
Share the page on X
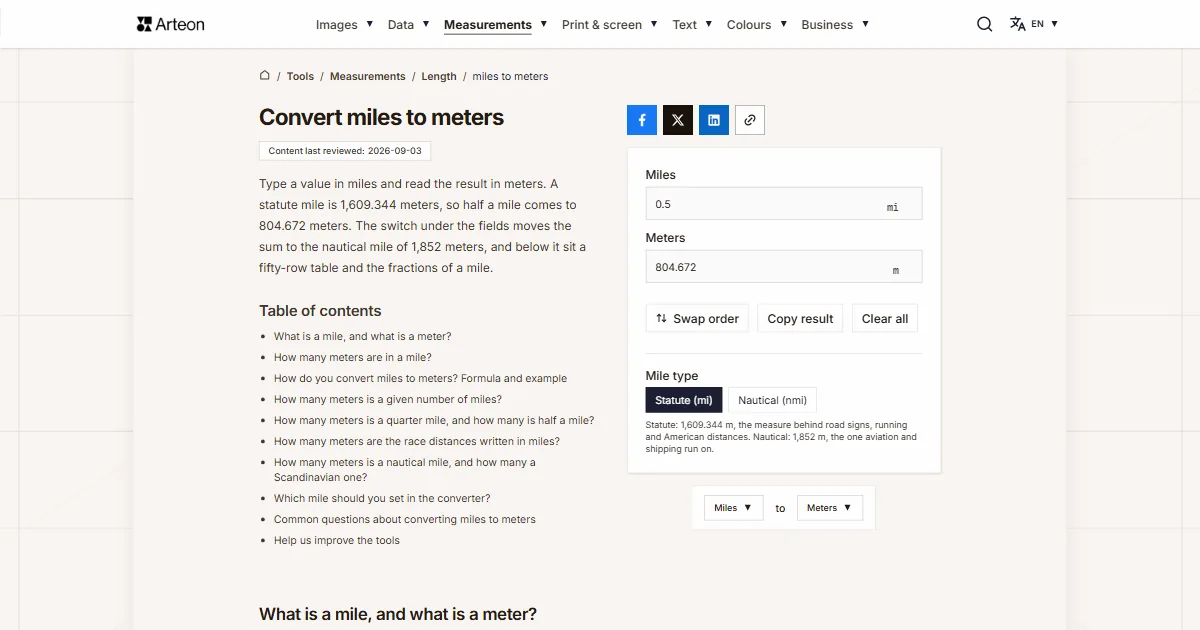click(x=678, y=120)
